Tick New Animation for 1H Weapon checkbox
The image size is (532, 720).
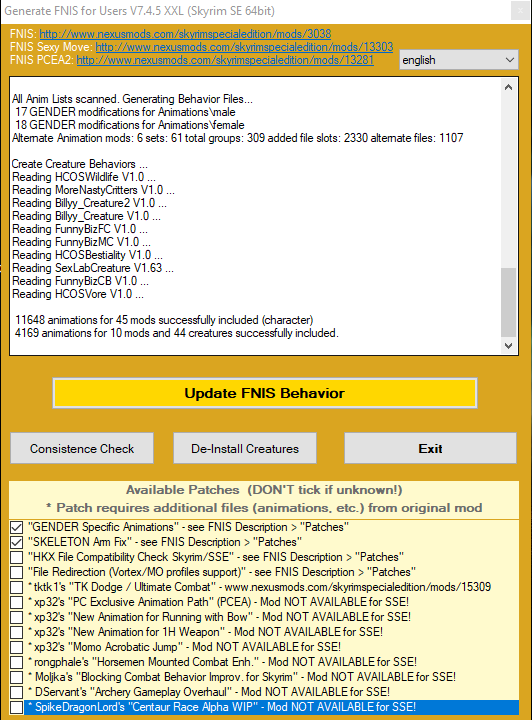17,632
